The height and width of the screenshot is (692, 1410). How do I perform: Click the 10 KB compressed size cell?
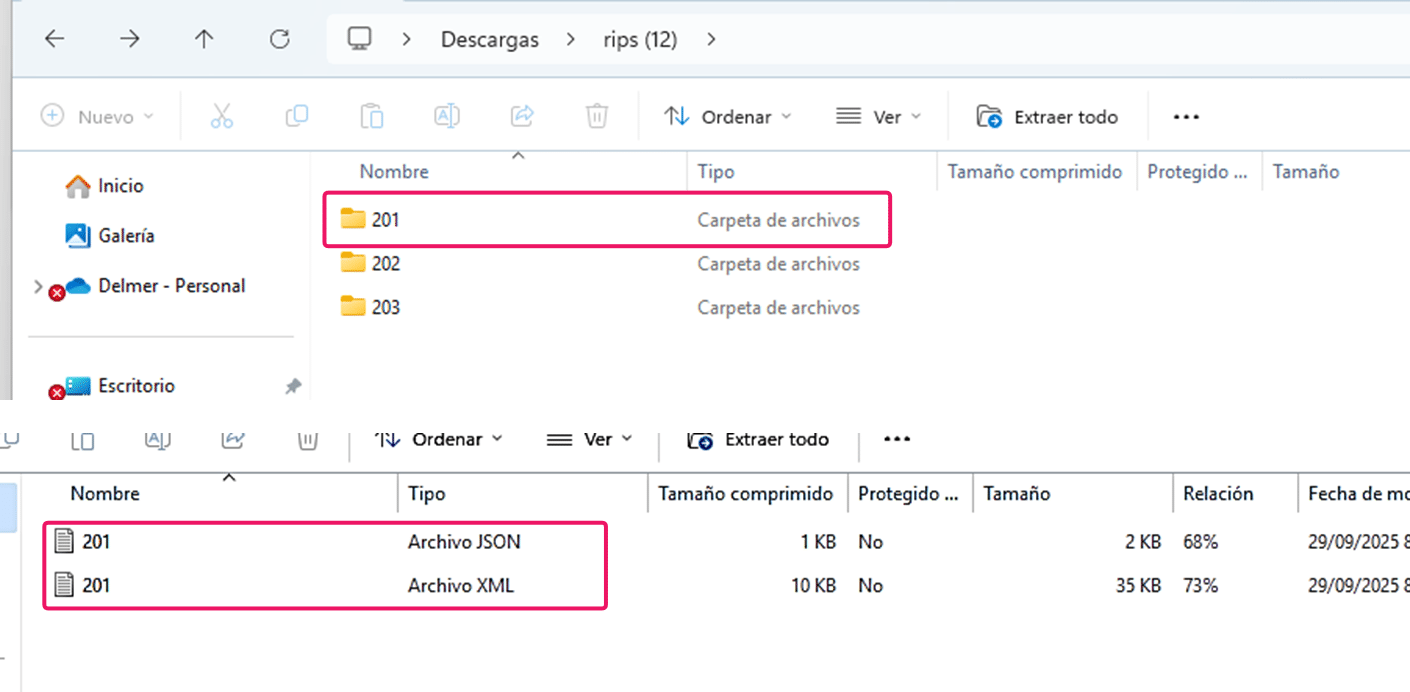pyautogui.click(x=813, y=585)
